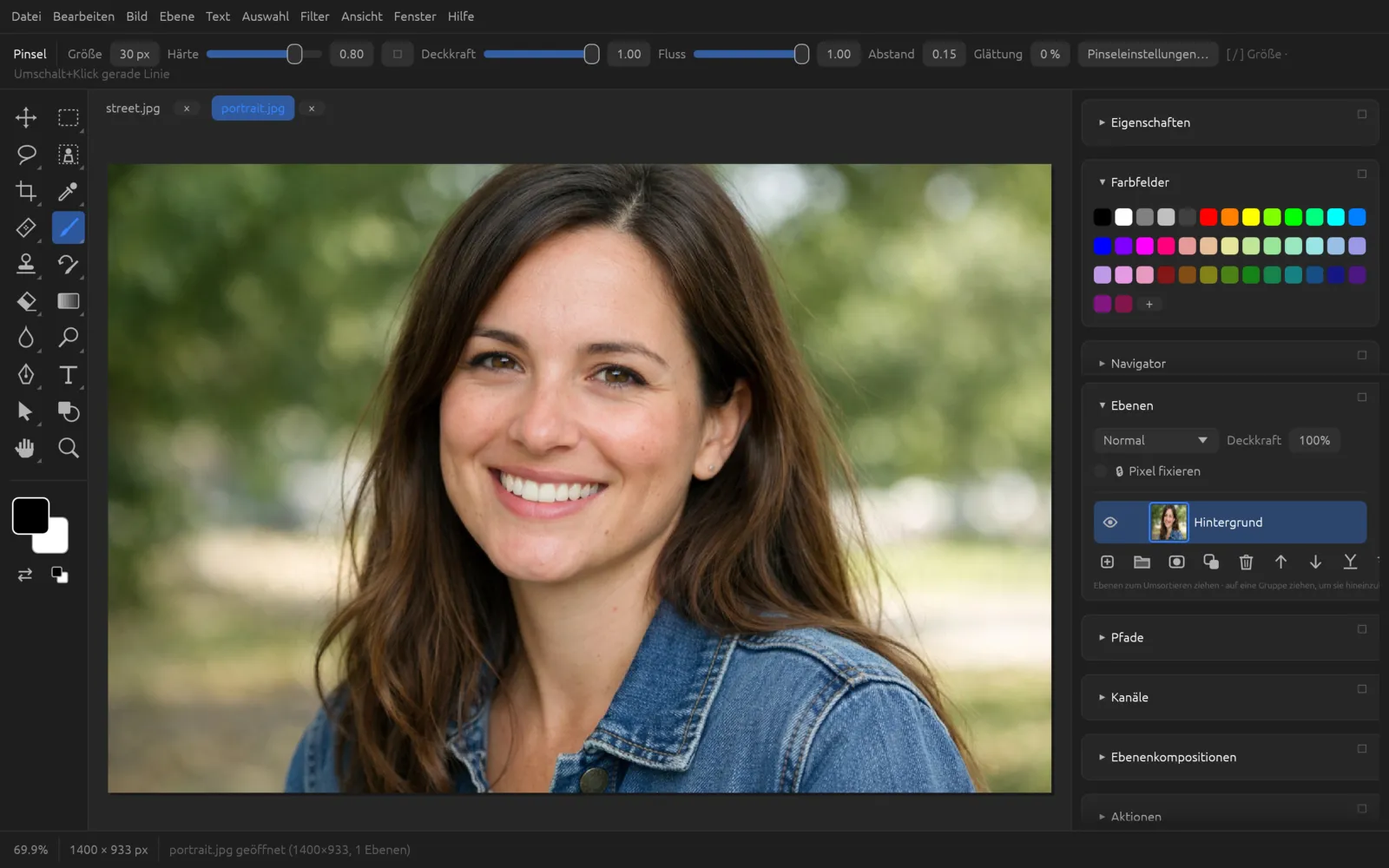Viewport: 1389px width, 868px height.
Task: Click the red color swatch in Farbfelder
Action: 1208,217
